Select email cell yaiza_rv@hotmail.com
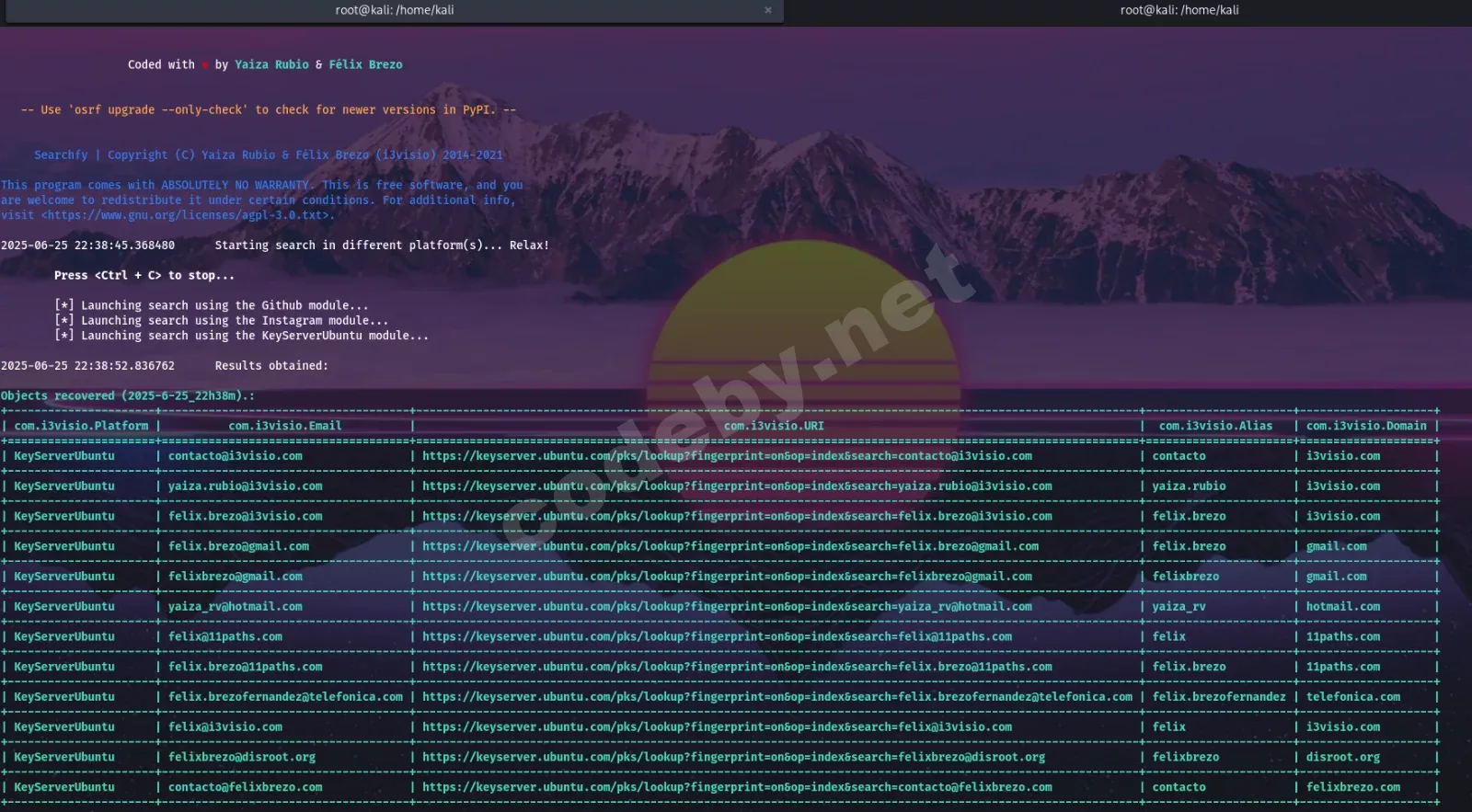1472x812 pixels. (235, 607)
